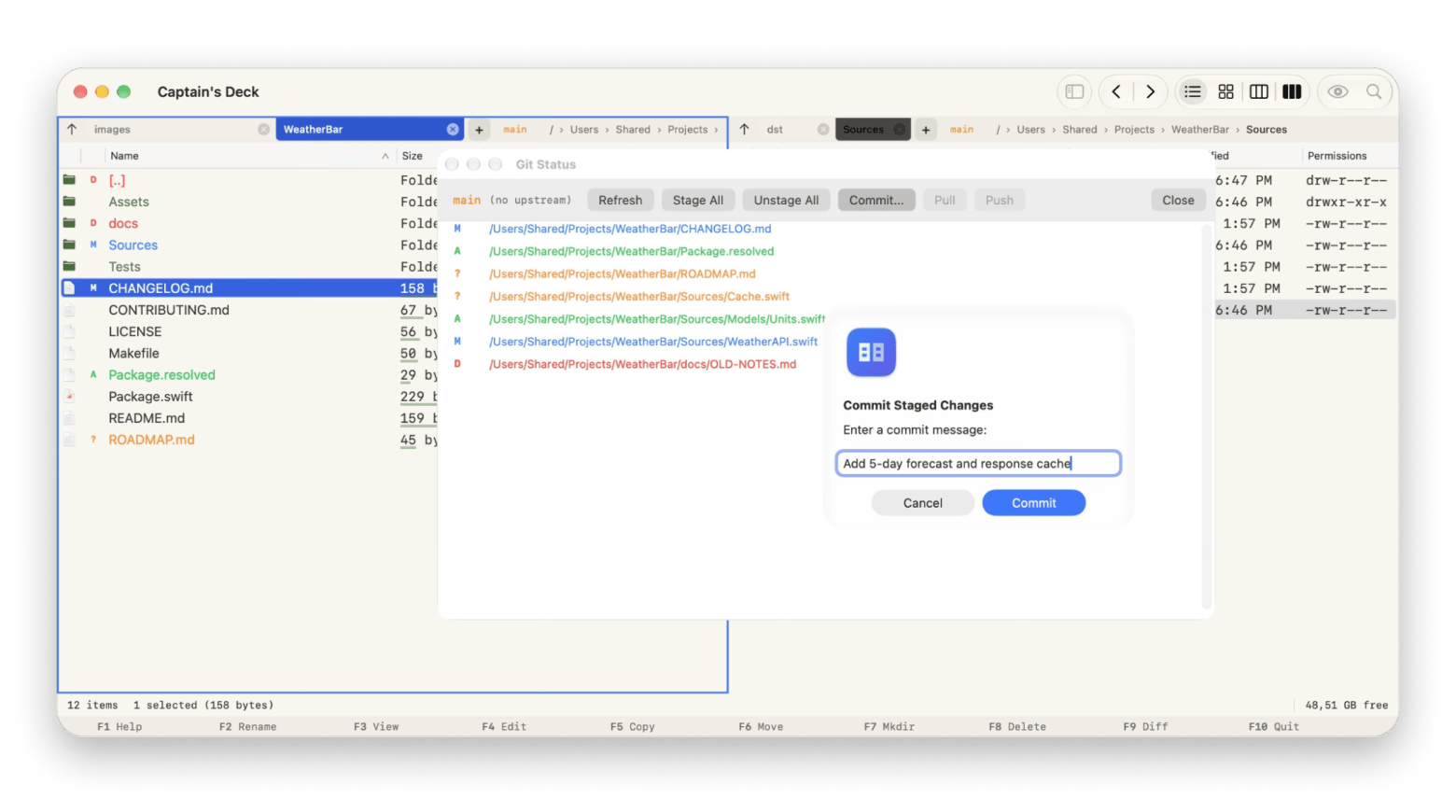Close the WeatherBar tab

(x=453, y=130)
